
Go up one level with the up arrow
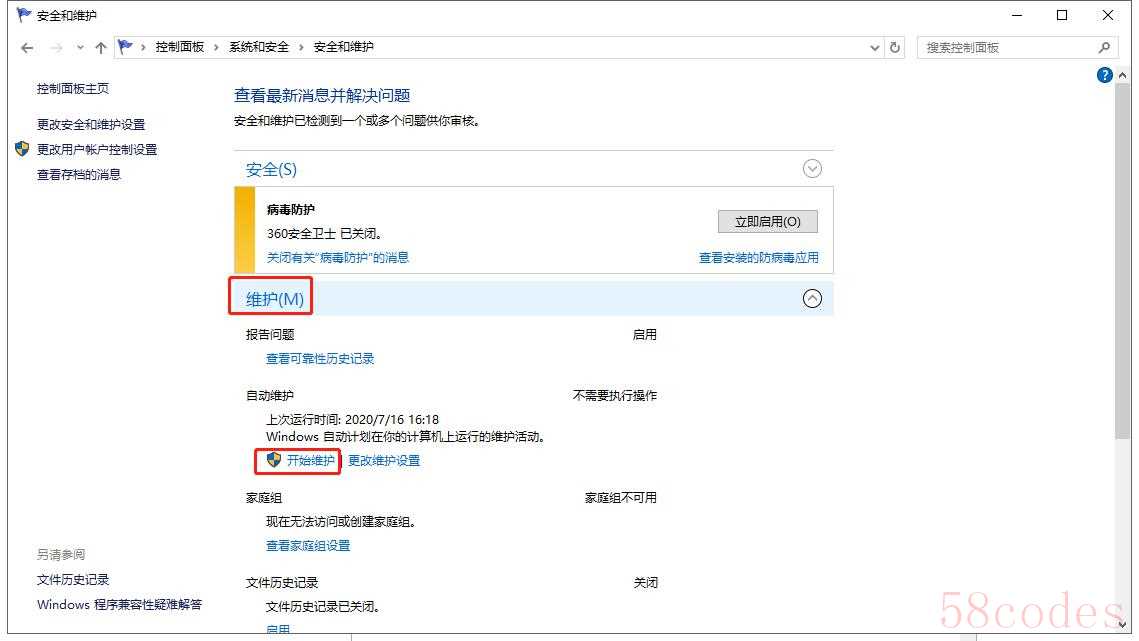pyautogui.click(x=101, y=48)
